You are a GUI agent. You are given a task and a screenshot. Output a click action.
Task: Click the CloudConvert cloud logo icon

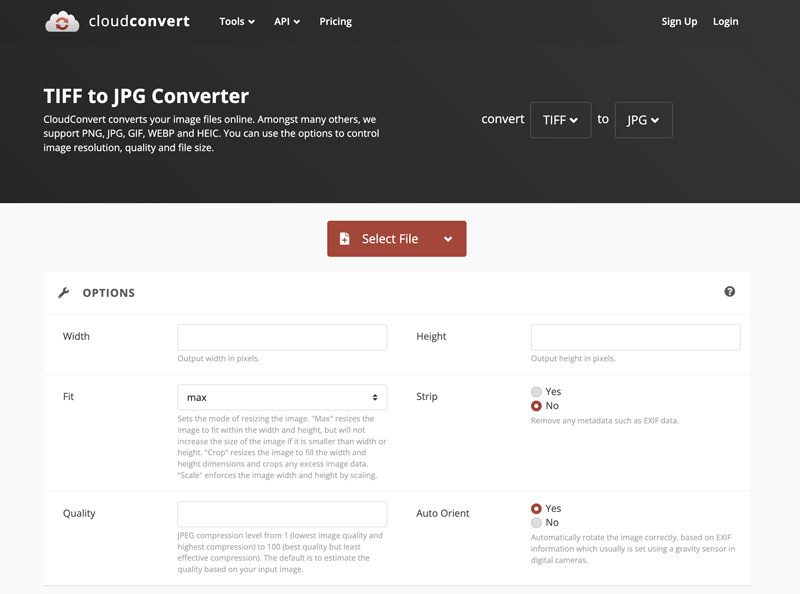click(62, 22)
